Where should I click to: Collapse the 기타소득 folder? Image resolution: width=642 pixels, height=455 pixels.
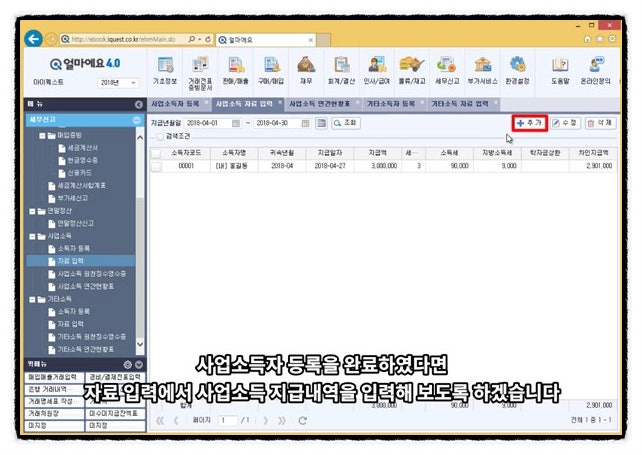pos(32,299)
